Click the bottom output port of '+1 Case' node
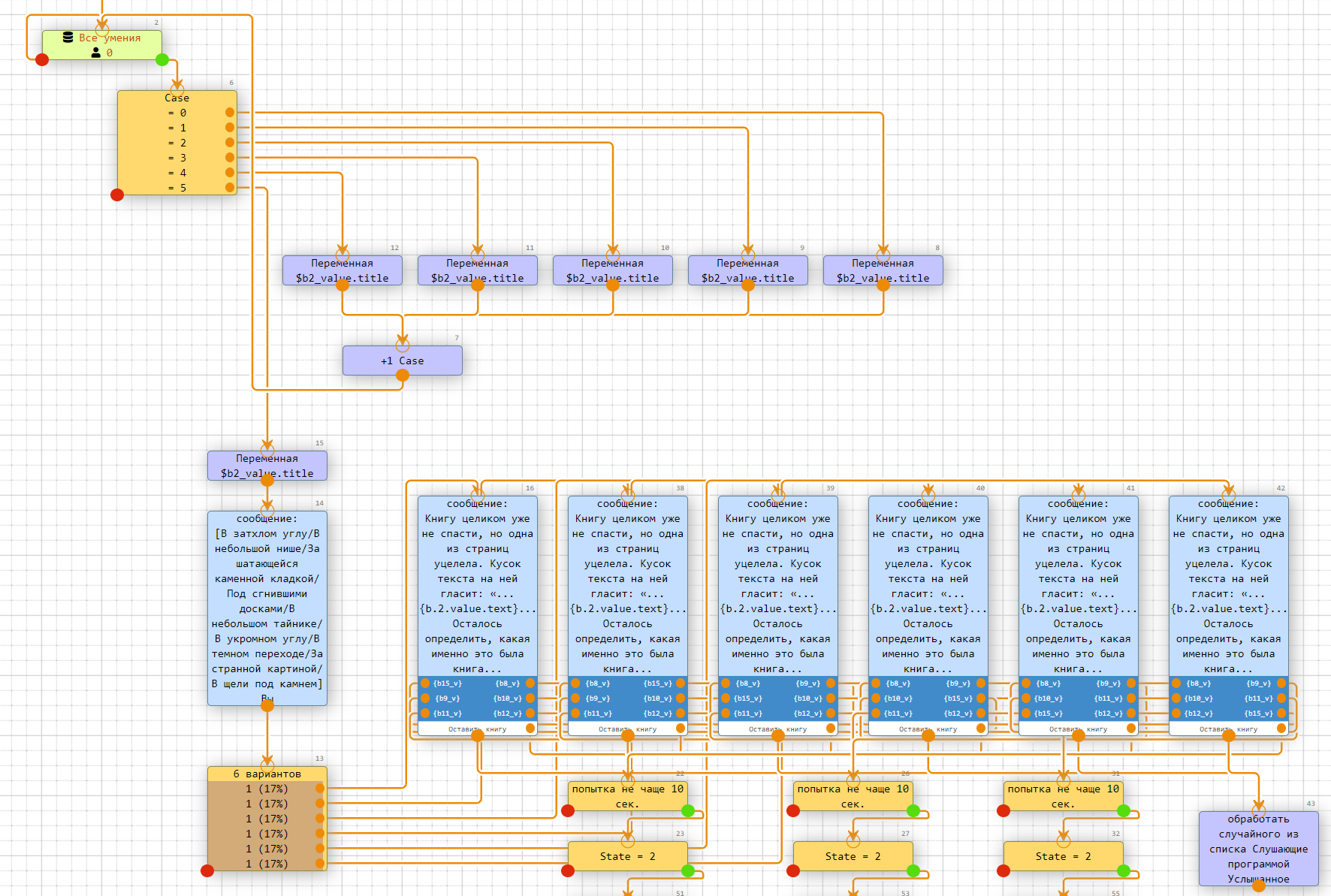1331x896 pixels. pyautogui.click(x=403, y=376)
